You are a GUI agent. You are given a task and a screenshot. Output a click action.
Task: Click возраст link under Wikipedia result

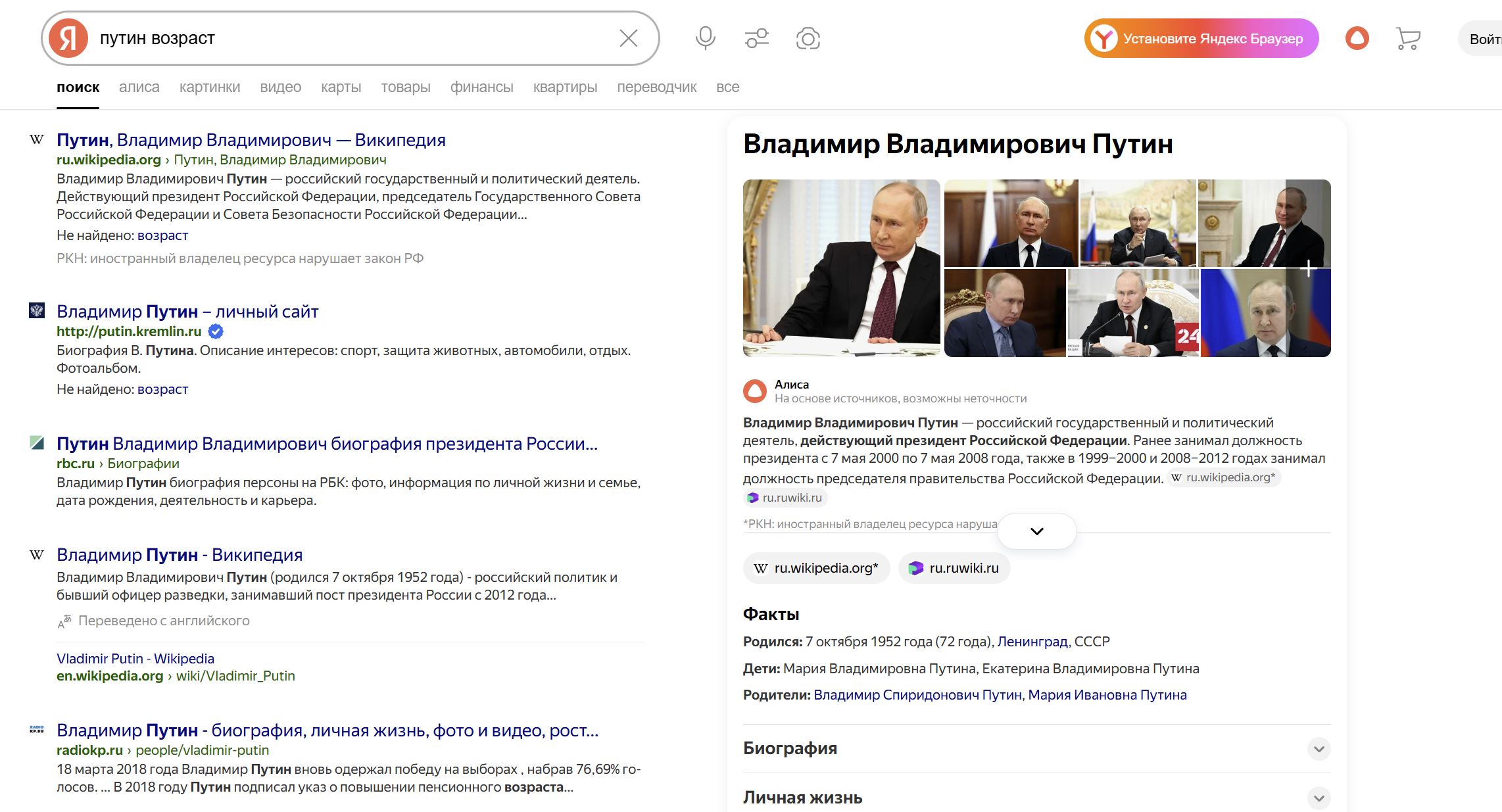pyautogui.click(x=162, y=235)
